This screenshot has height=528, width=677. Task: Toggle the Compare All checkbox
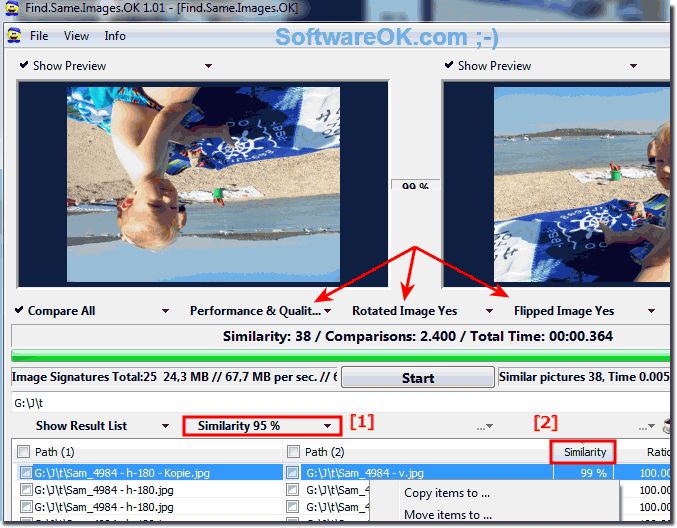[x=20, y=311]
